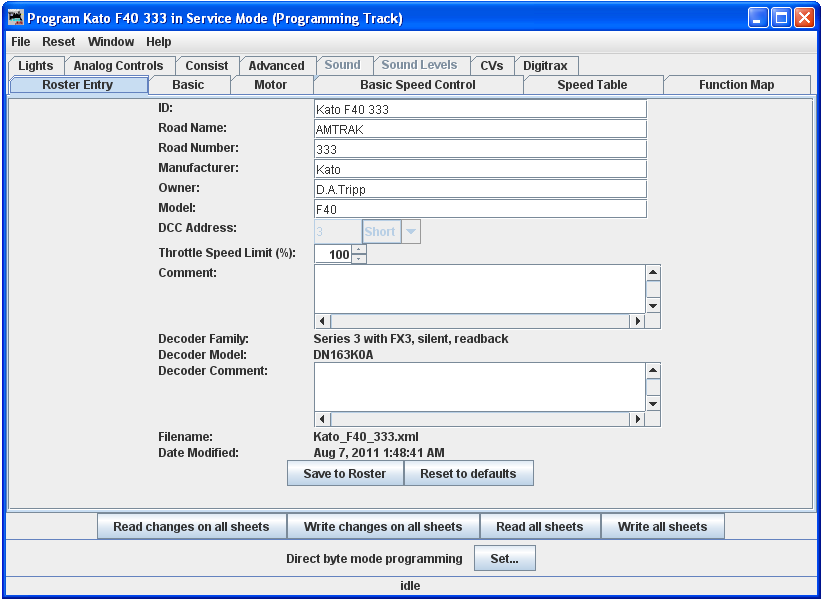Click Save to Roster button
Screen dimensions: 821x601
[x=345, y=474]
